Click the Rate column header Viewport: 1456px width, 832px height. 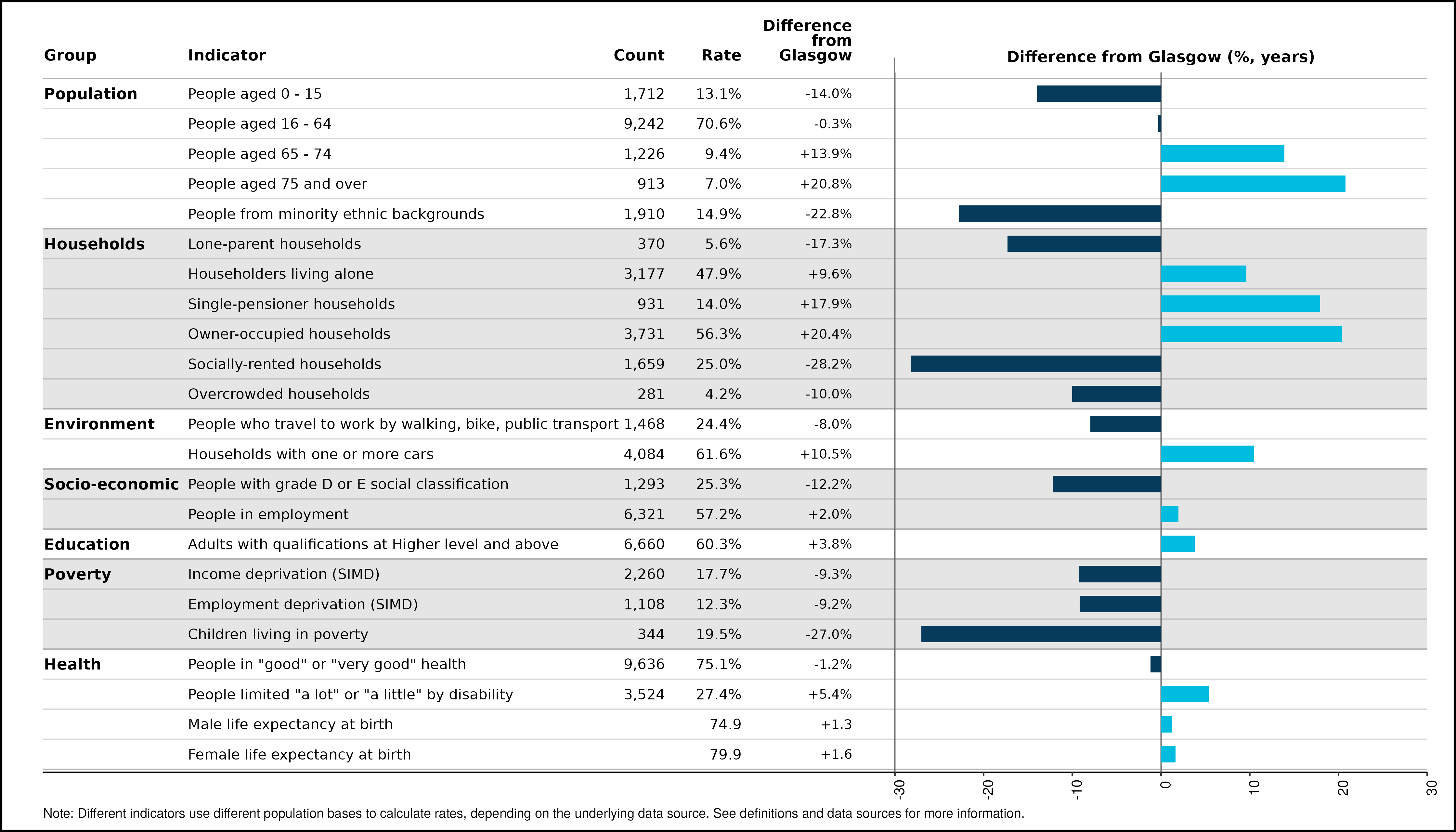coord(721,56)
